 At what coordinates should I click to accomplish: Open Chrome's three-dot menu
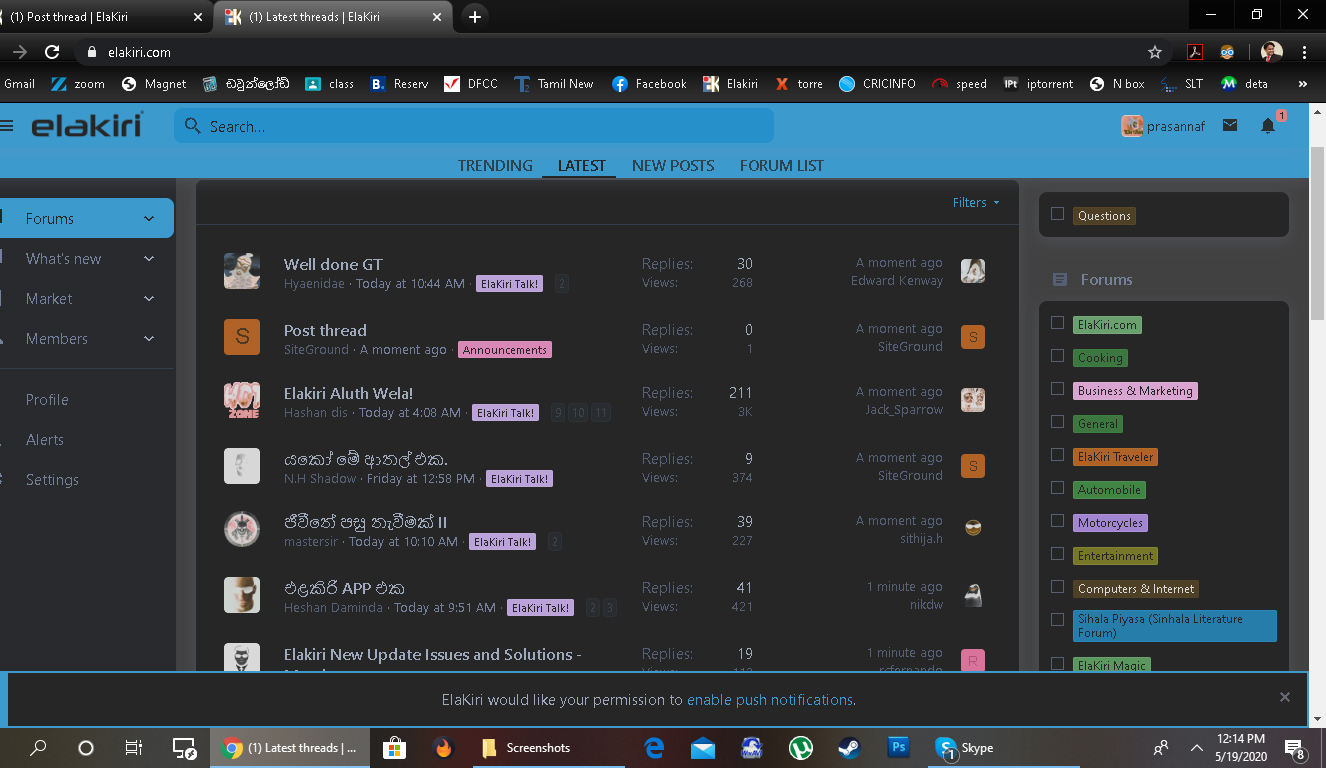(x=1305, y=52)
